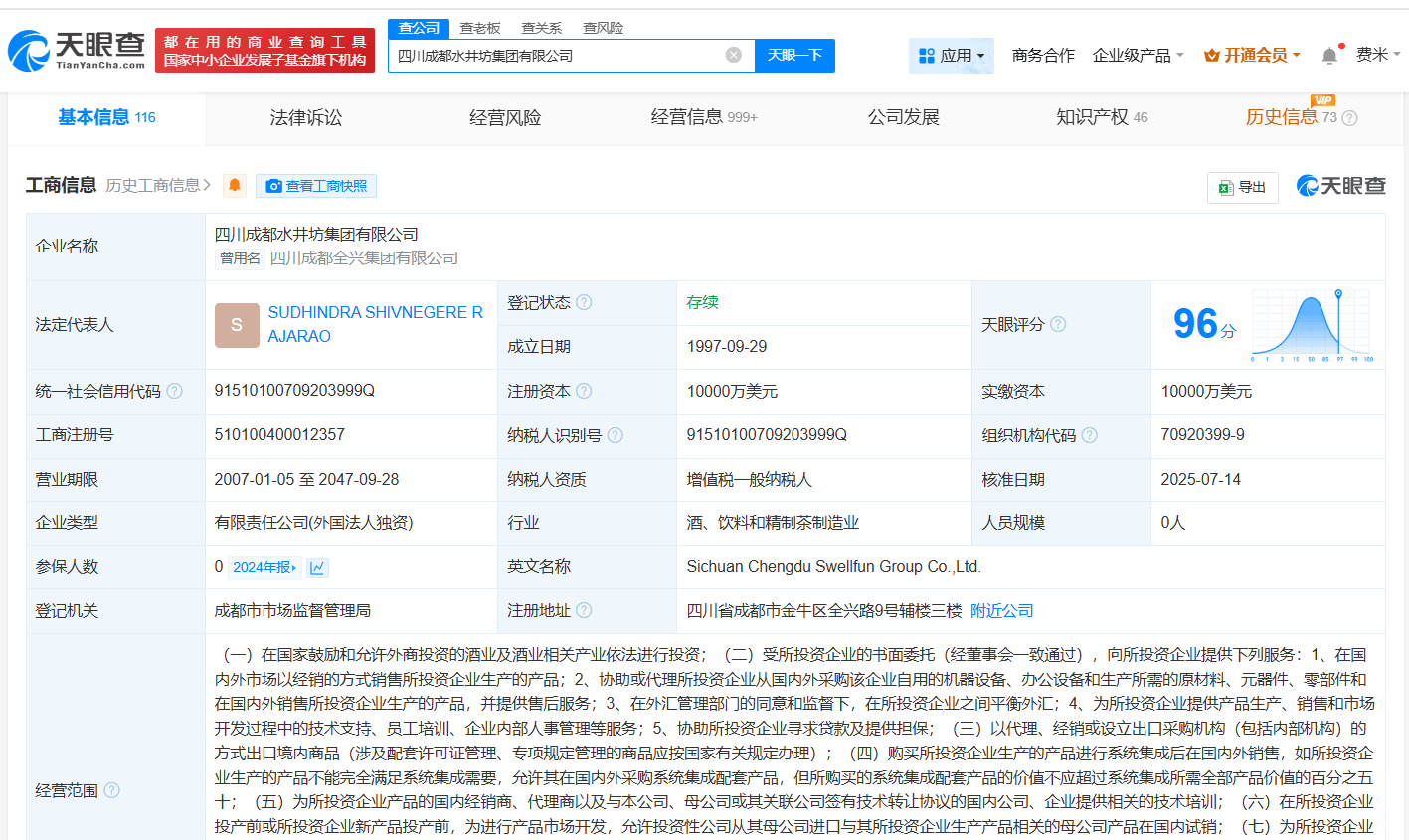Click the 天眼查 logo in header
The image size is (1409, 840).
(77, 50)
